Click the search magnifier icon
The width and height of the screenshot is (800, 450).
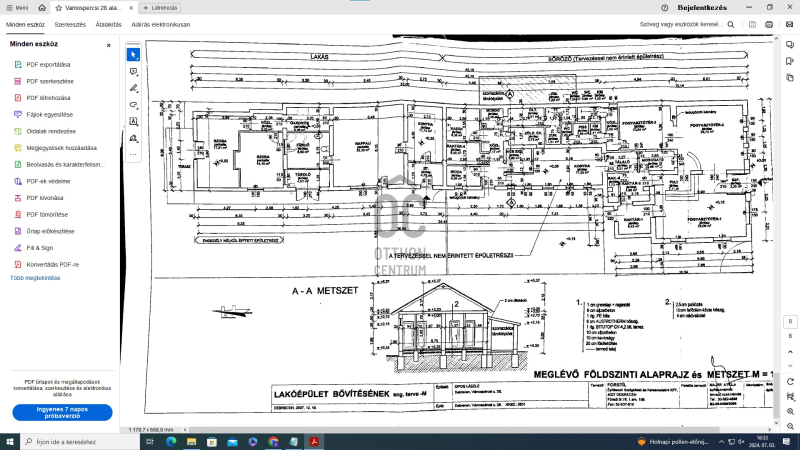coord(729,24)
